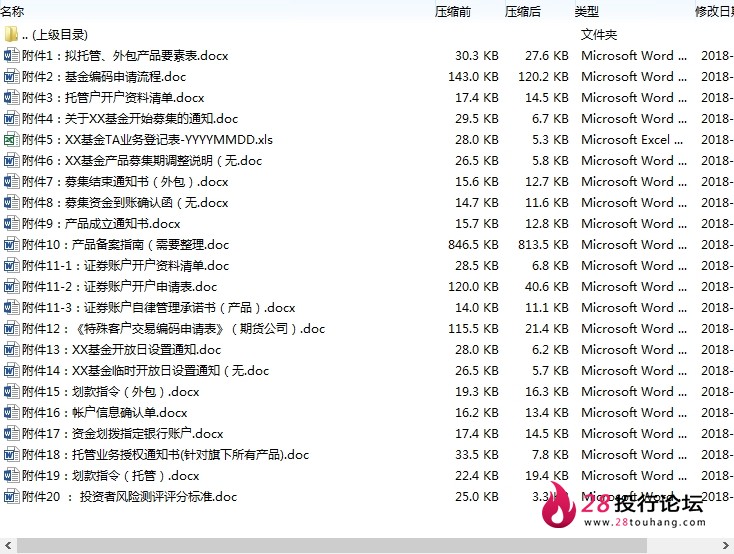Screen dimensions: 734x554
Task: Select file 附件15：划款指令（外包）.docx
Action: [x=110, y=392]
